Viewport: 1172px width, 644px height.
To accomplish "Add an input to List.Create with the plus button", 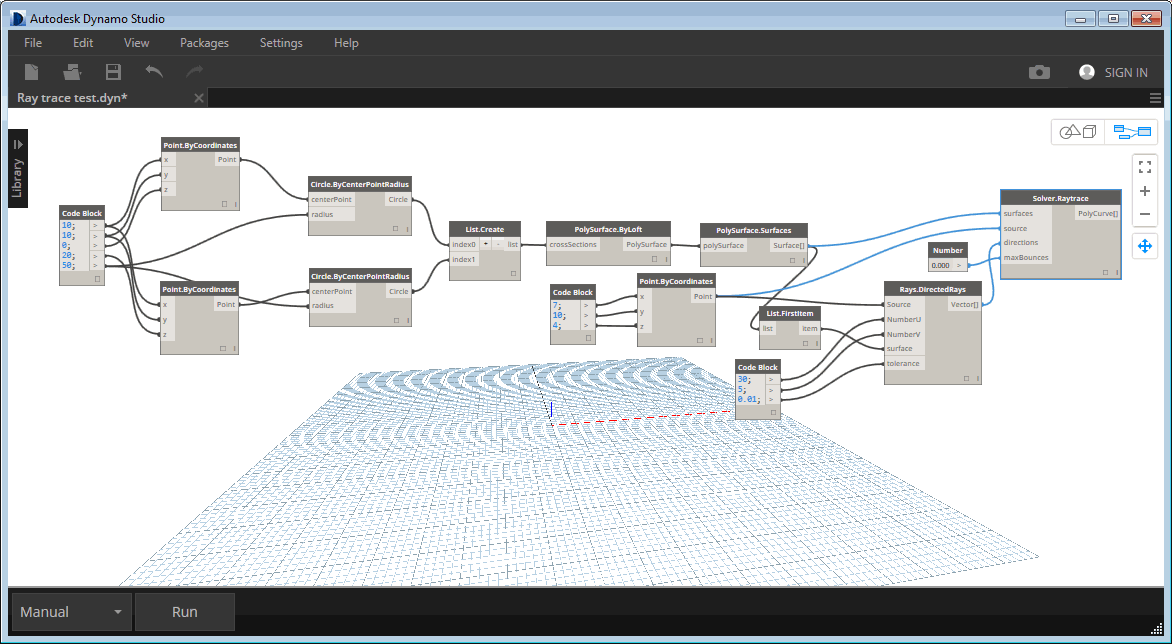I will (x=486, y=243).
